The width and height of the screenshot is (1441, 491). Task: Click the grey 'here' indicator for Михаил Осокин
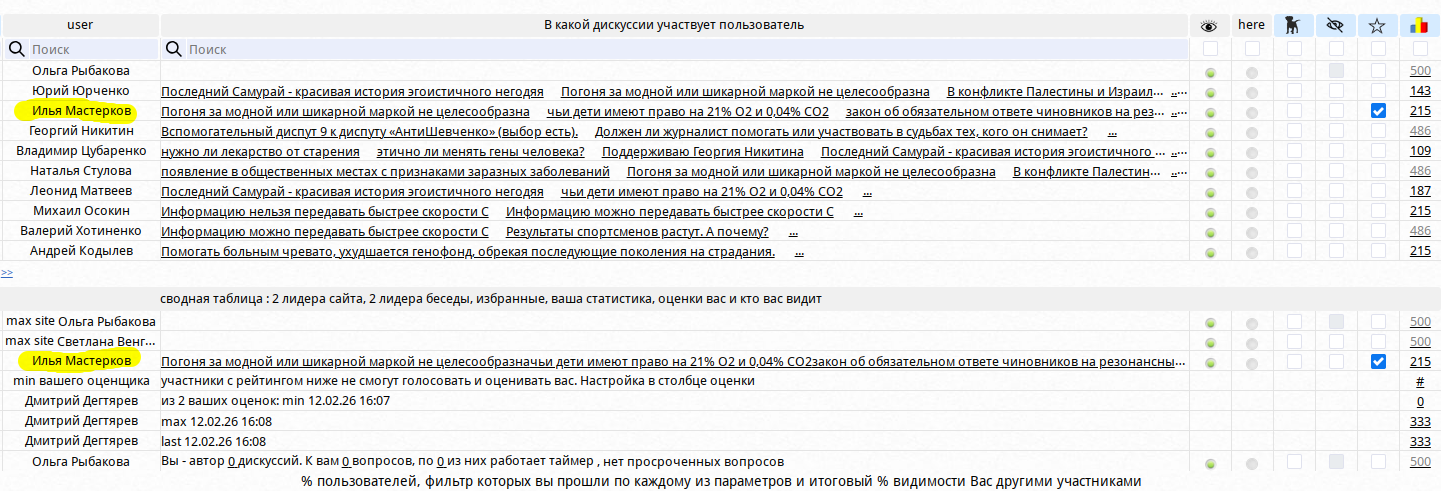1252,212
